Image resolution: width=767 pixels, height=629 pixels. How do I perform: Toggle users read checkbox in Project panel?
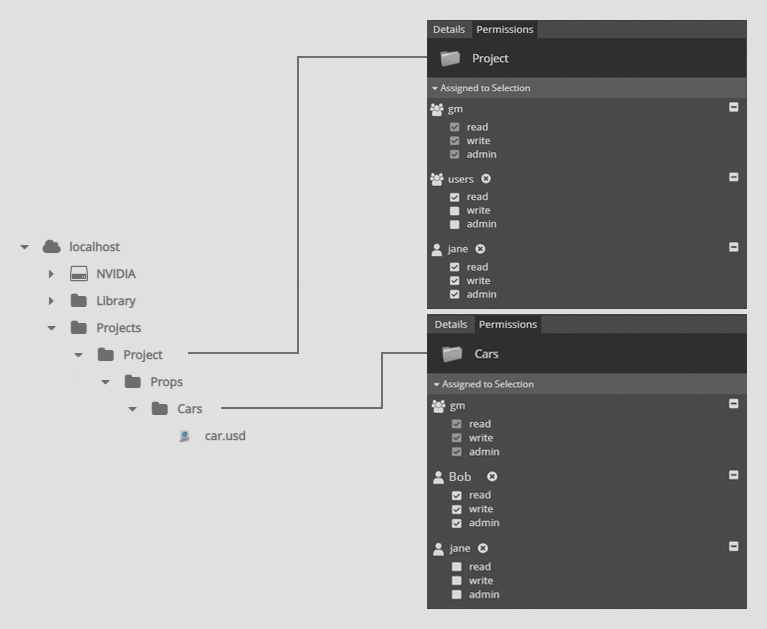point(454,197)
